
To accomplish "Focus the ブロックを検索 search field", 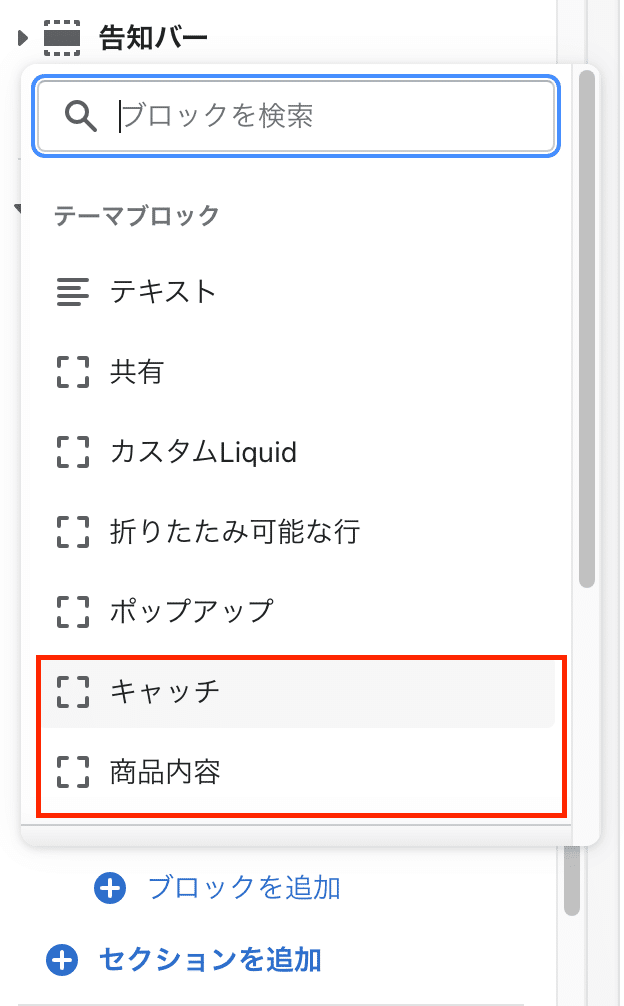I will point(296,117).
